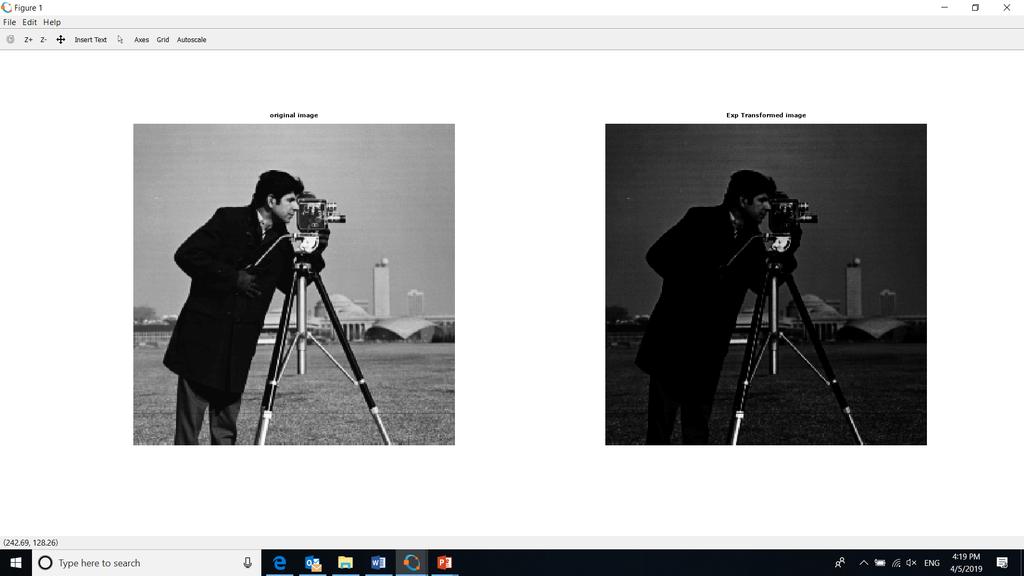Minimize the Figure 1 window
The image size is (1024, 576).
(x=944, y=8)
